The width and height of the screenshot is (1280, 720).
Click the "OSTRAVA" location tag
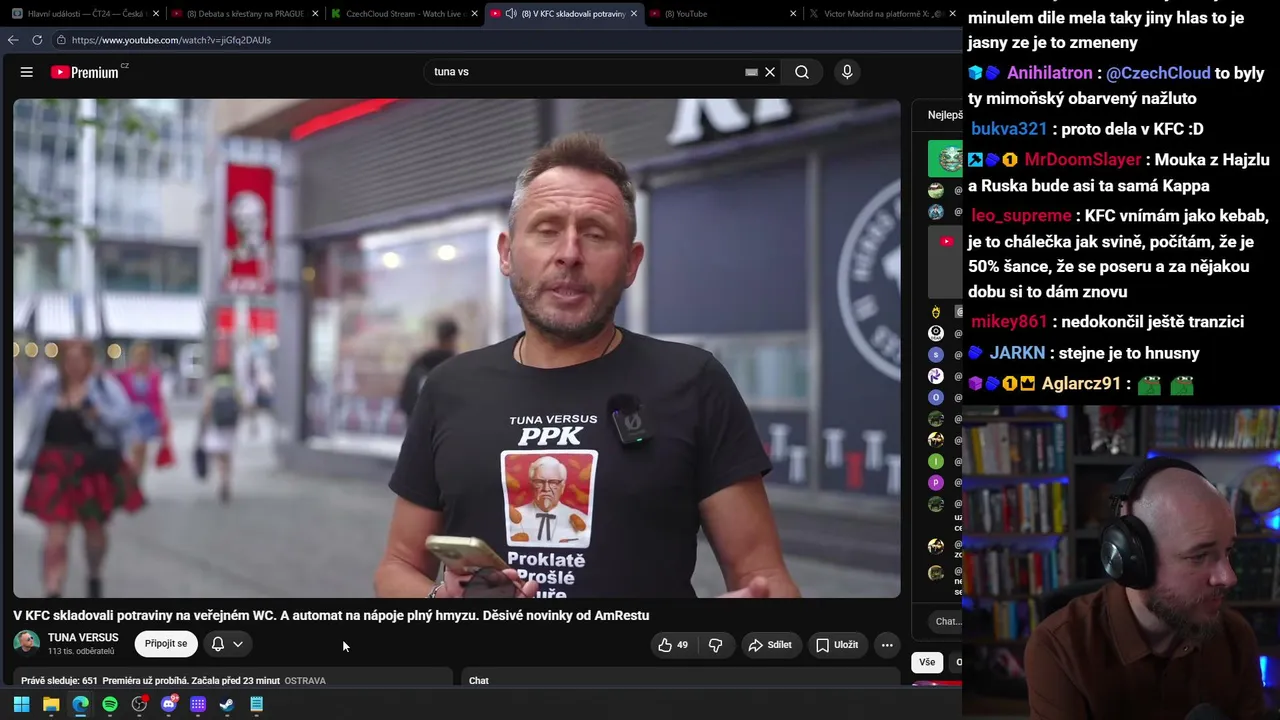pyautogui.click(x=305, y=681)
